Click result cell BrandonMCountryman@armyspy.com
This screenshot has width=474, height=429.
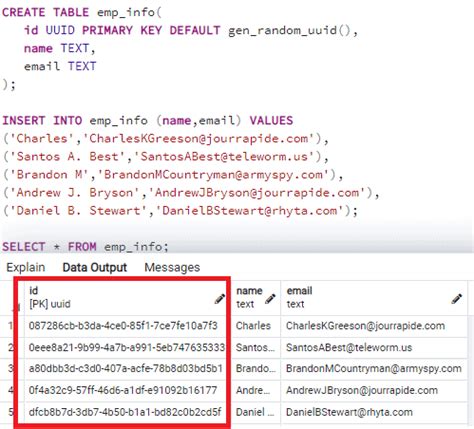374,369
